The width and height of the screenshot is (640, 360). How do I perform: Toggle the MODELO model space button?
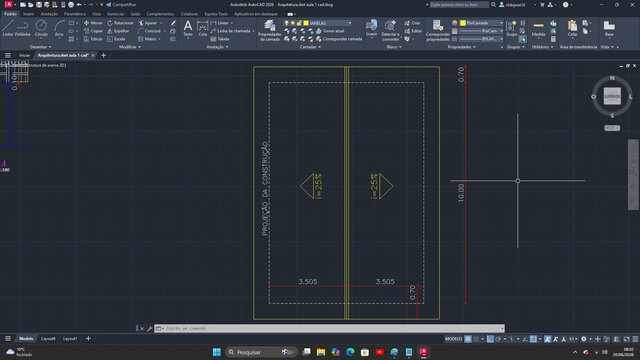453,339
